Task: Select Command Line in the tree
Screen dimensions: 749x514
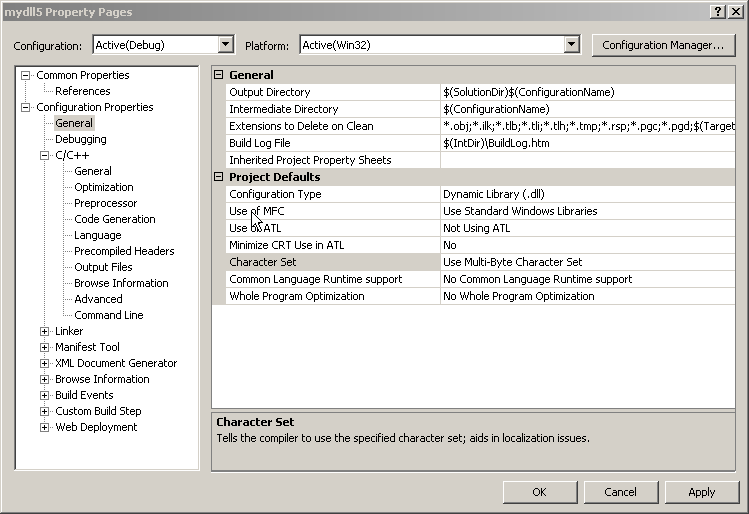Action: 109,315
